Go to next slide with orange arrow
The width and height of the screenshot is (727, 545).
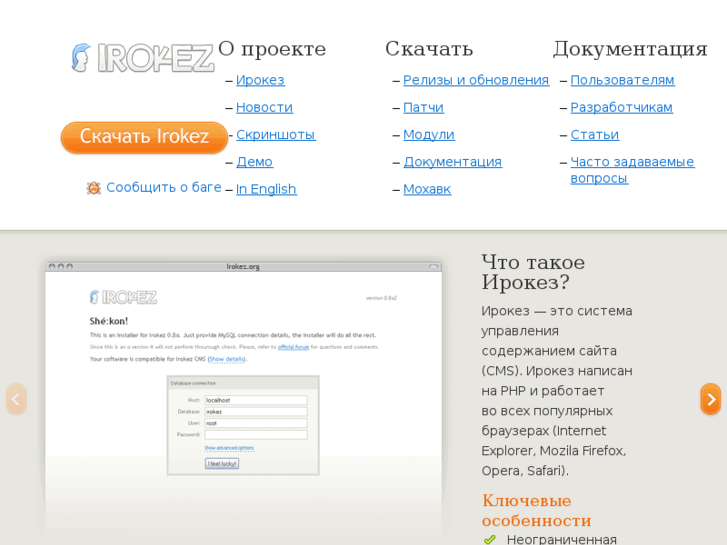click(x=710, y=399)
